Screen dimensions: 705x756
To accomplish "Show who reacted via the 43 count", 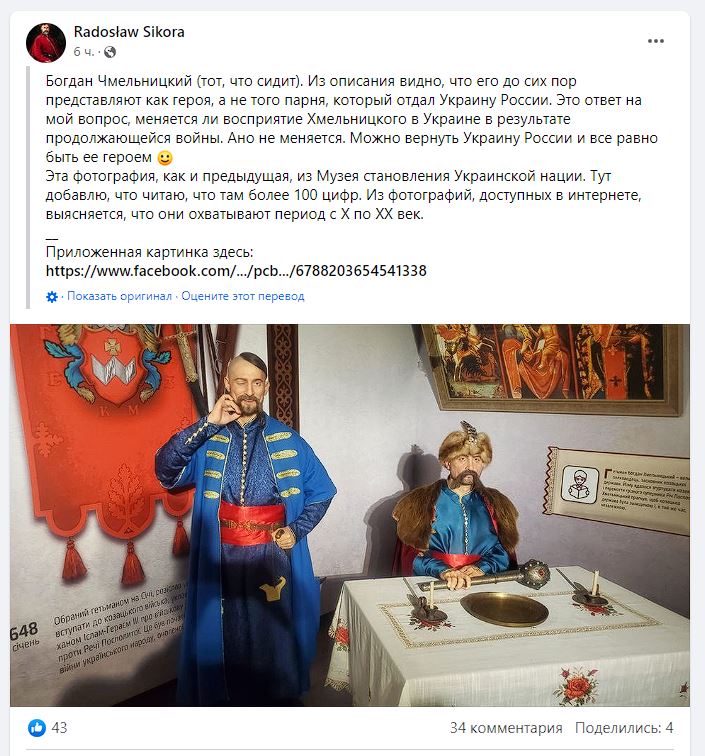I will coord(59,728).
